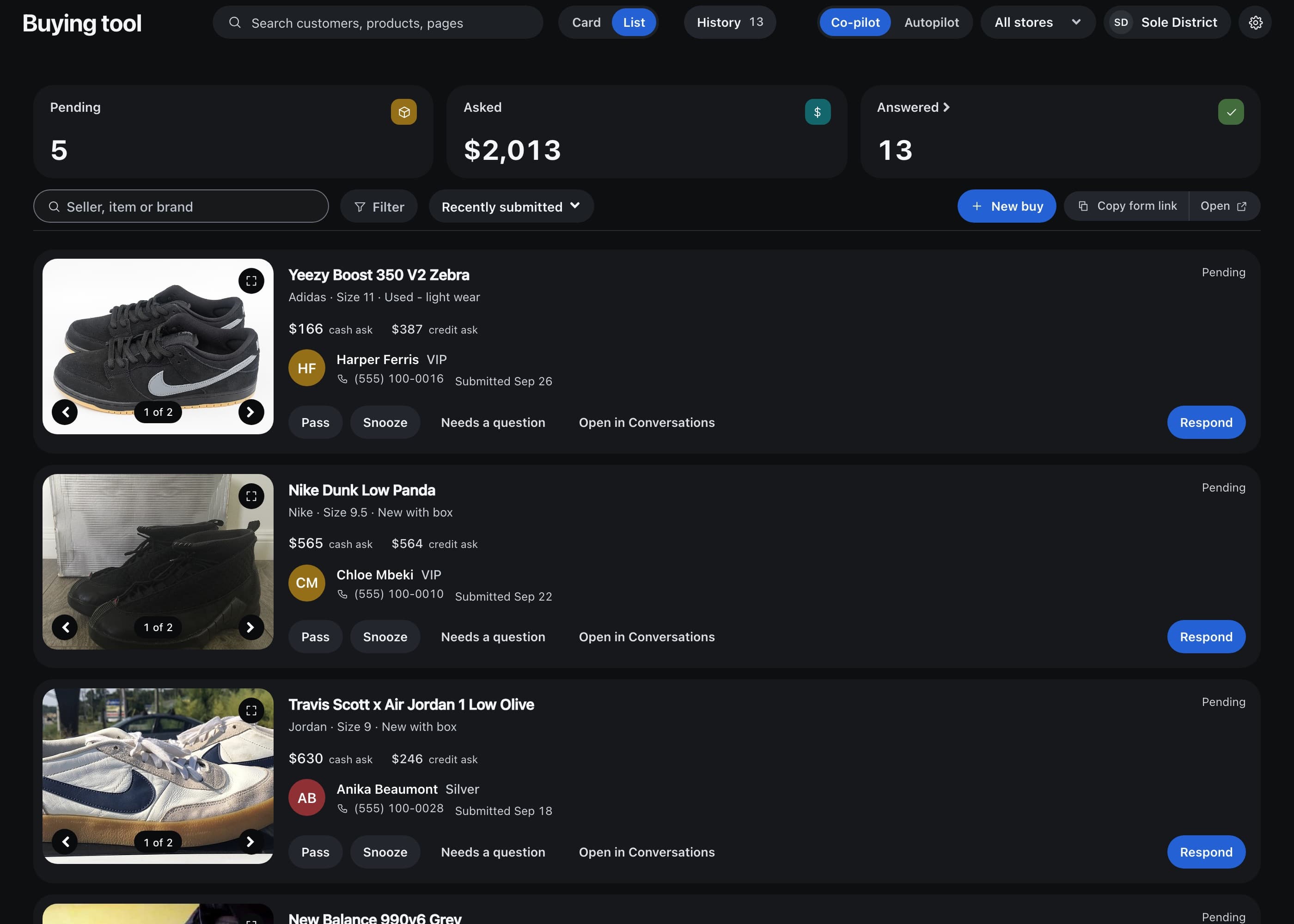Enable Co-pilot mode
This screenshot has width=1294, height=924.
click(x=855, y=22)
